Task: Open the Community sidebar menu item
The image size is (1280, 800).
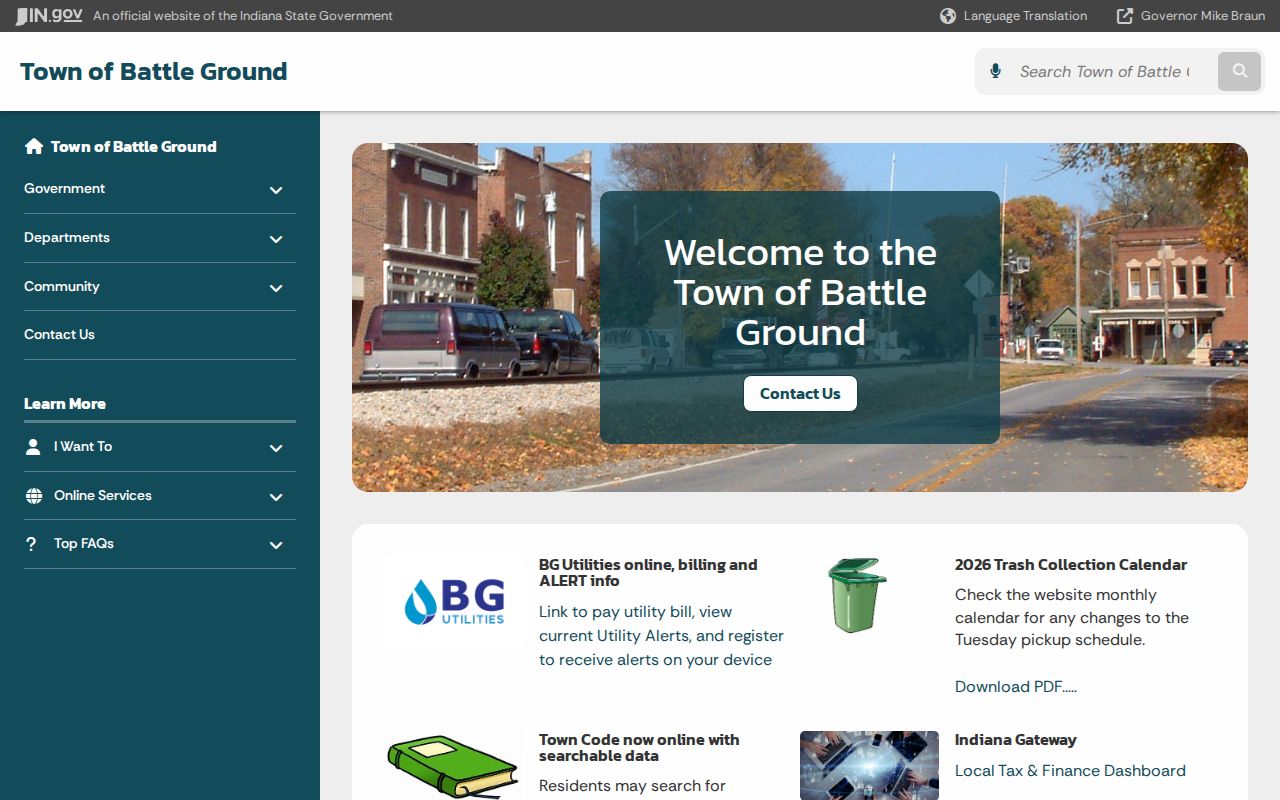Action: [x=62, y=286]
